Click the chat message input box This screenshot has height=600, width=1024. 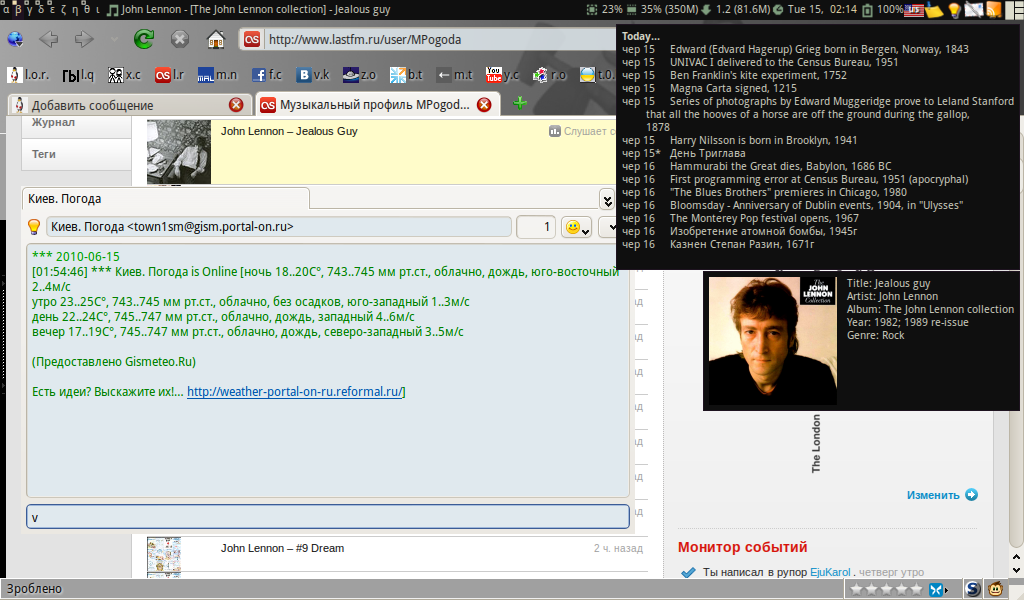pyautogui.click(x=328, y=517)
